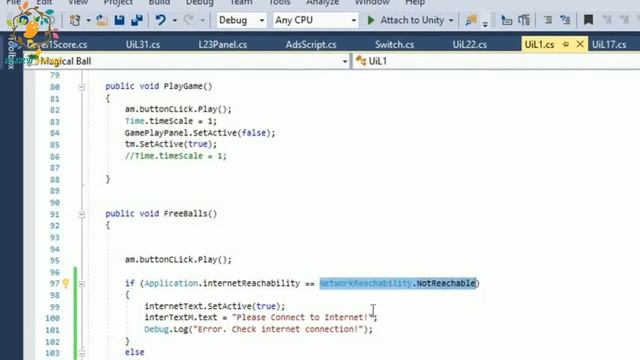Open the Project menu
Image resolution: width=640 pixels, height=360 pixels.
click(118, 2)
